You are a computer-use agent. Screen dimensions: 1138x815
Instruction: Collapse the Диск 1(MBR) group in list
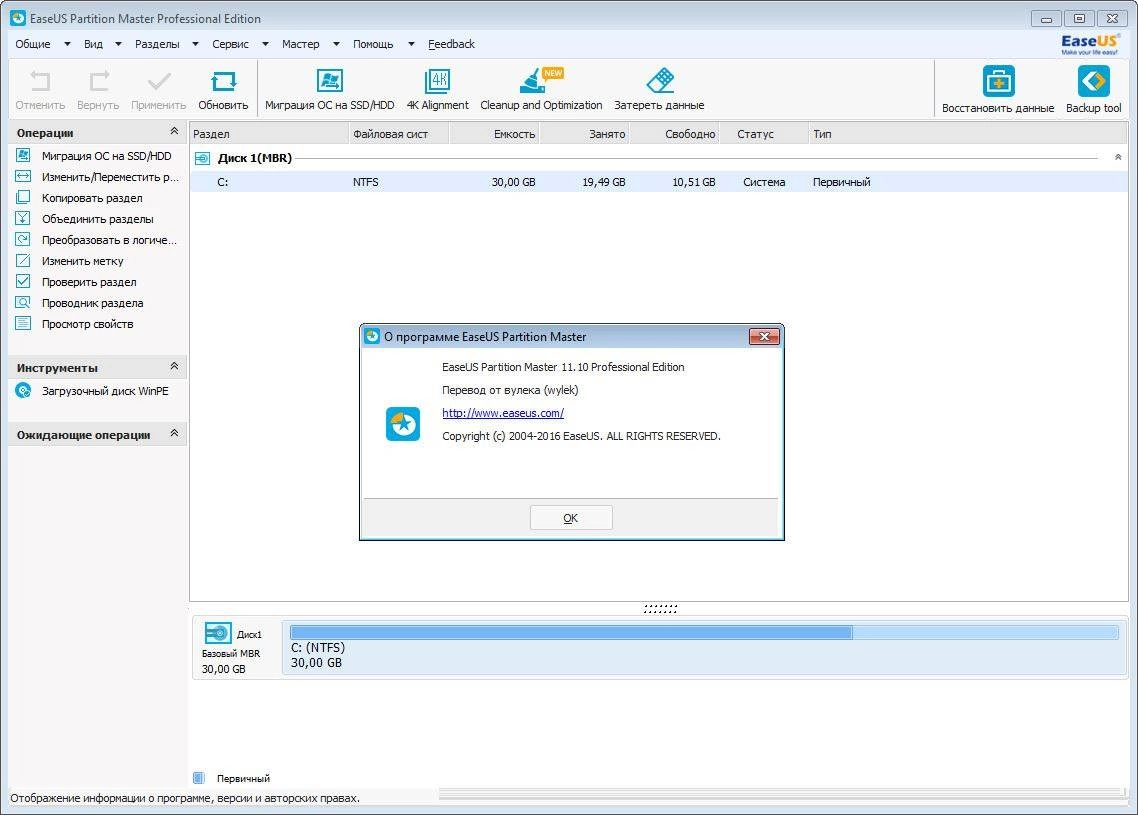pos(1118,157)
